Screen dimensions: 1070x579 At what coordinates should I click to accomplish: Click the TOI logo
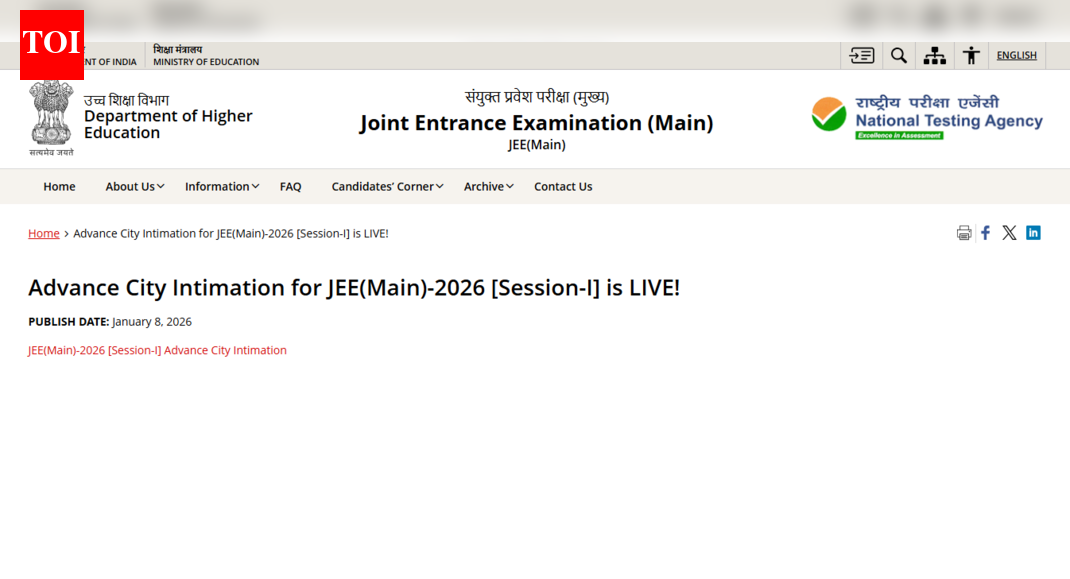tap(52, 43)
